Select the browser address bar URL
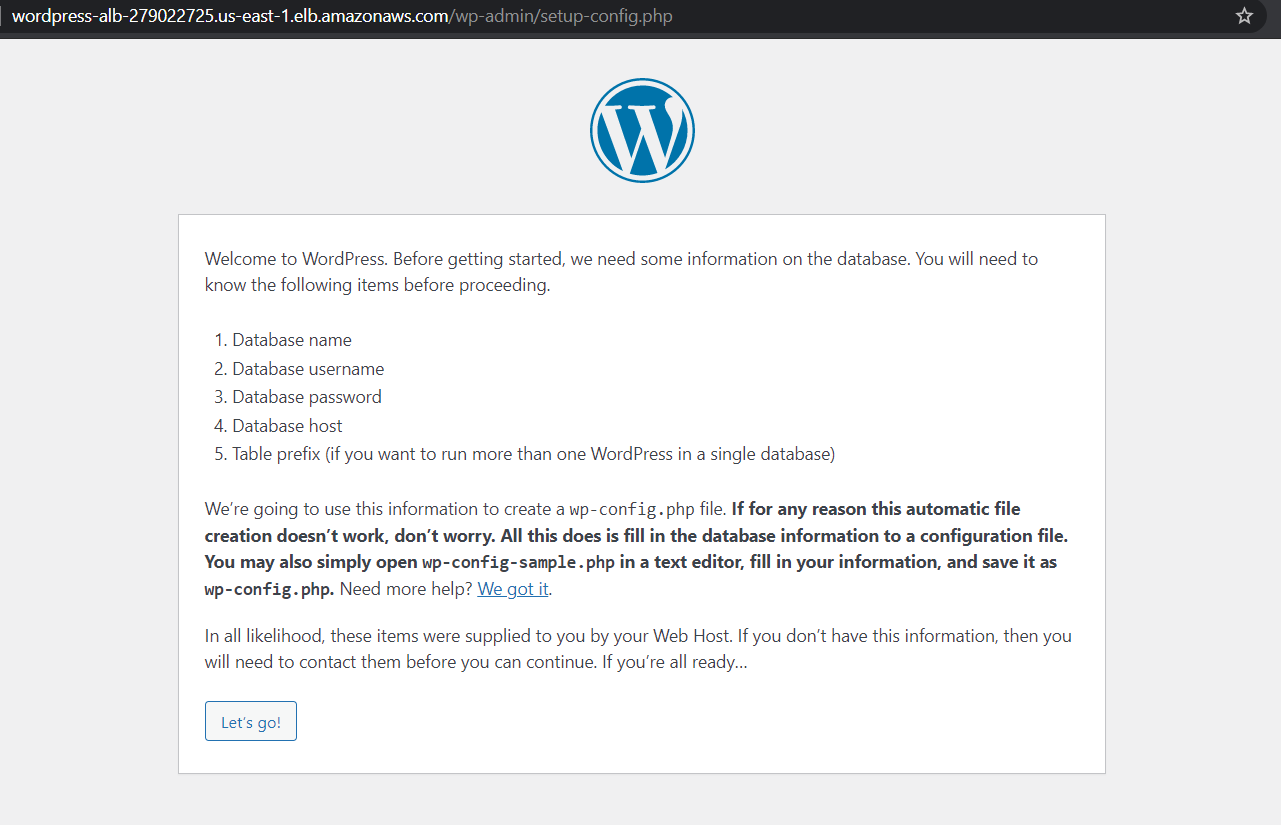The height and width of the screenshot is (825, 1281). (x=342, y=16)
